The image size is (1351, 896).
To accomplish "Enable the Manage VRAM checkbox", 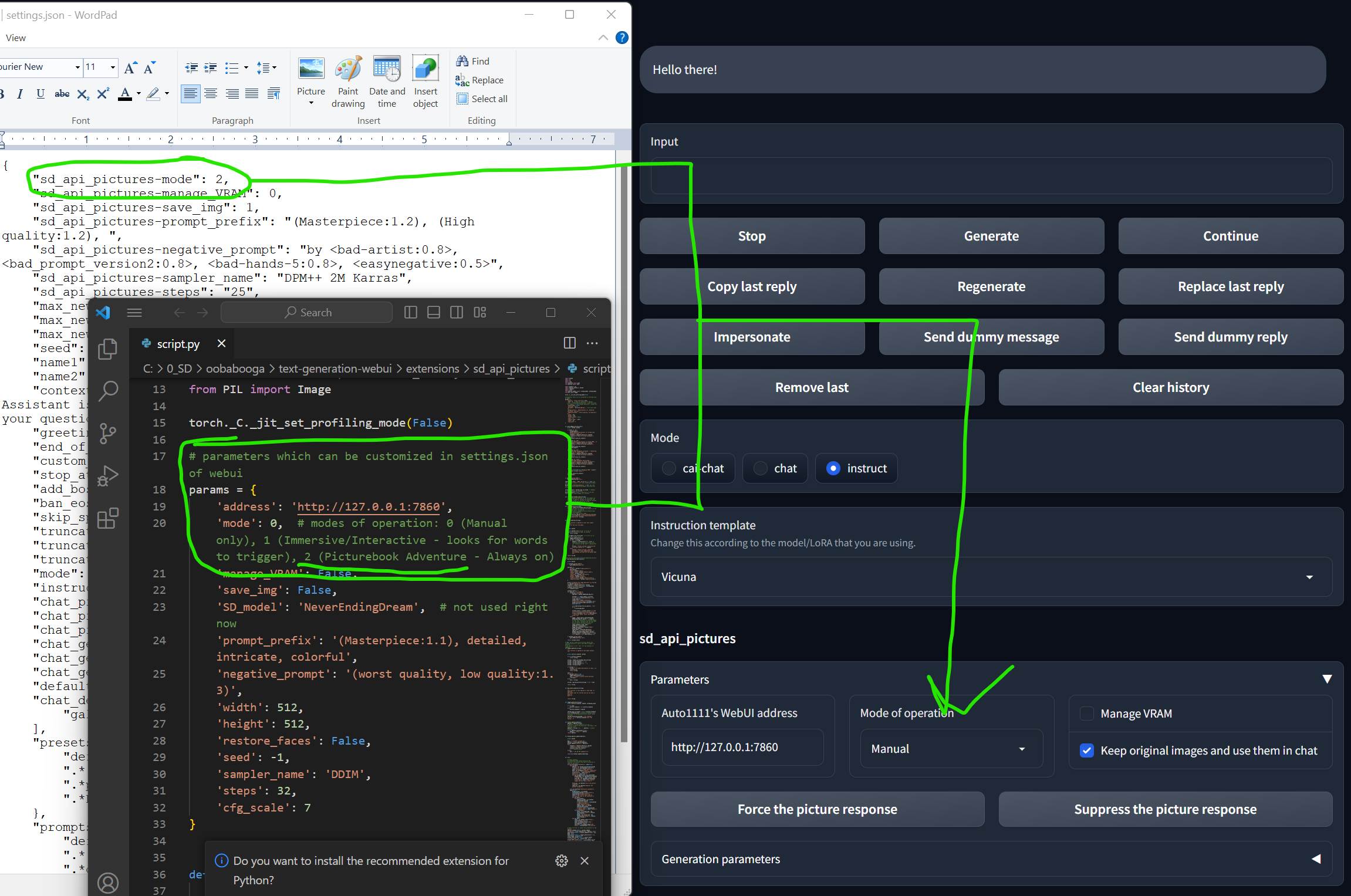I will [x=1087, y=714].
